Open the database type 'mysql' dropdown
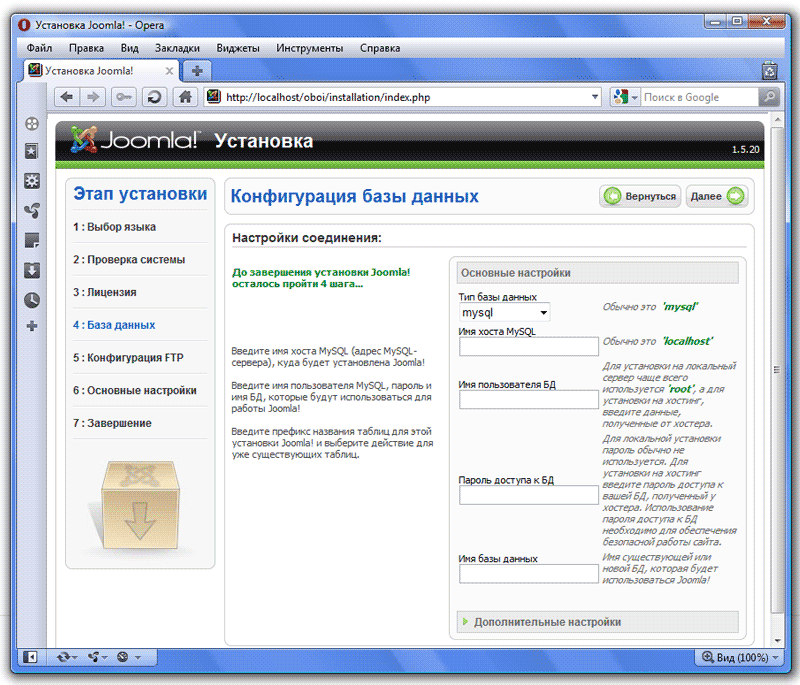Screen dimensions: 800x685 click(x=505, y=313)
